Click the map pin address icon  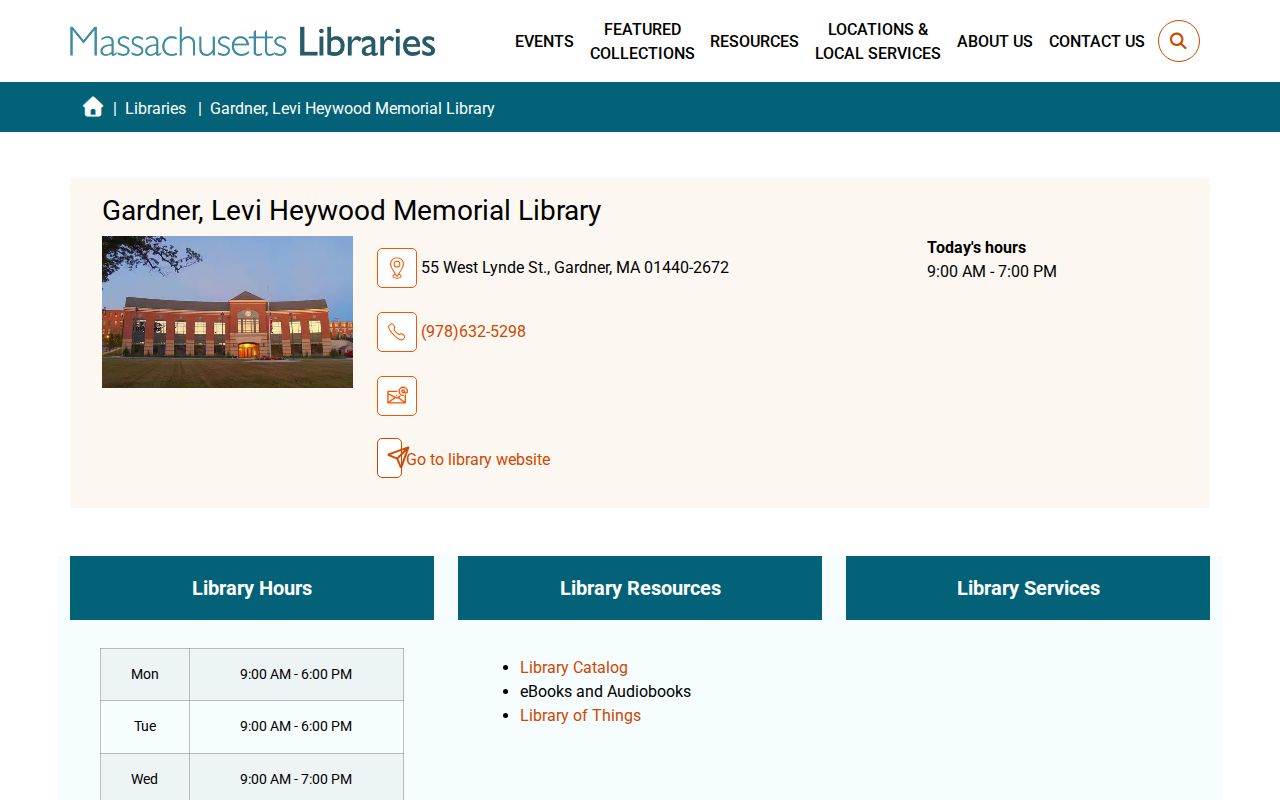pos(397,268)
